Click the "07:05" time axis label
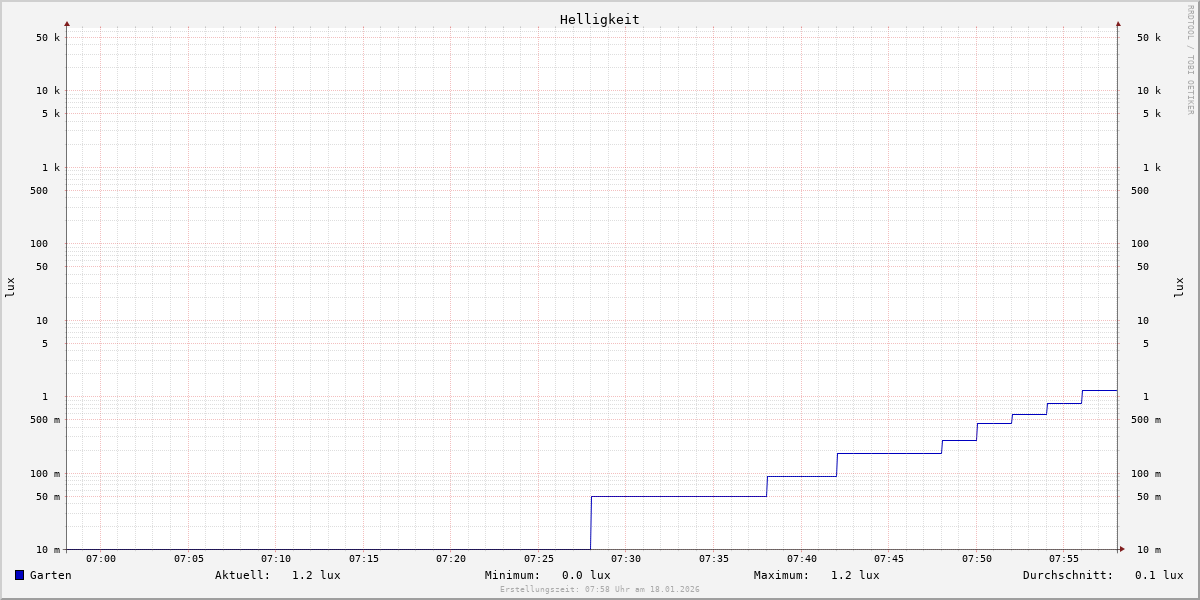 (x=189, y=559)
